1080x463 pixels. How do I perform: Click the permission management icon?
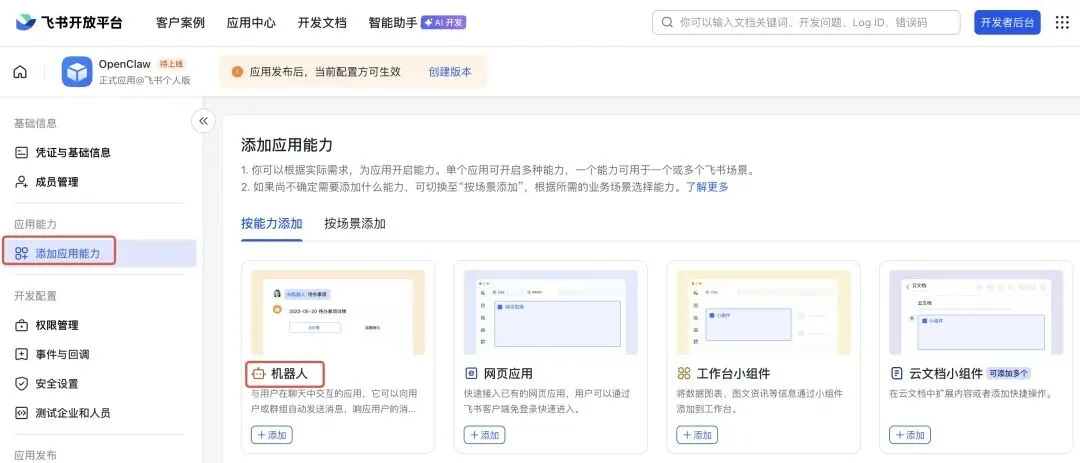(21, 325)
